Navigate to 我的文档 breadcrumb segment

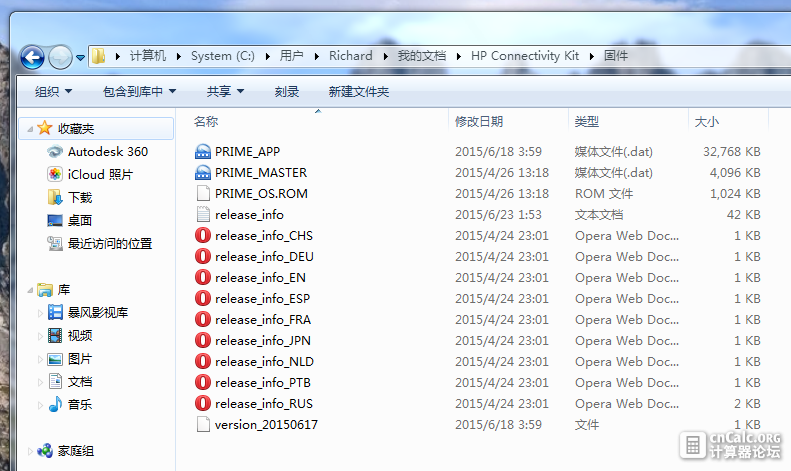tap(422, 56)
